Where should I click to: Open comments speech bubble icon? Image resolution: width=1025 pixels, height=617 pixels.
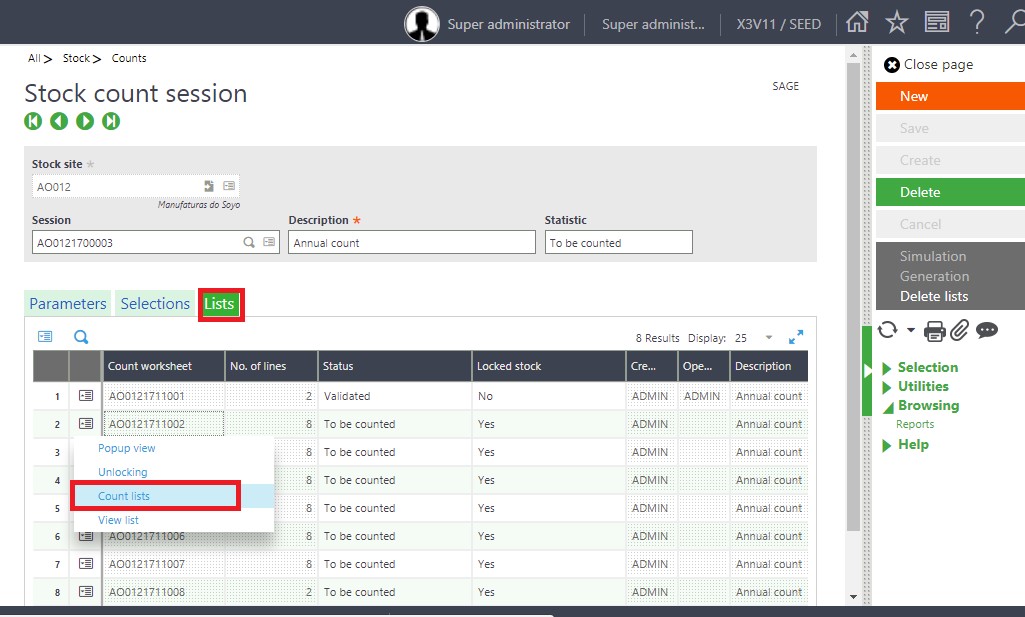(x=987, y=331)
